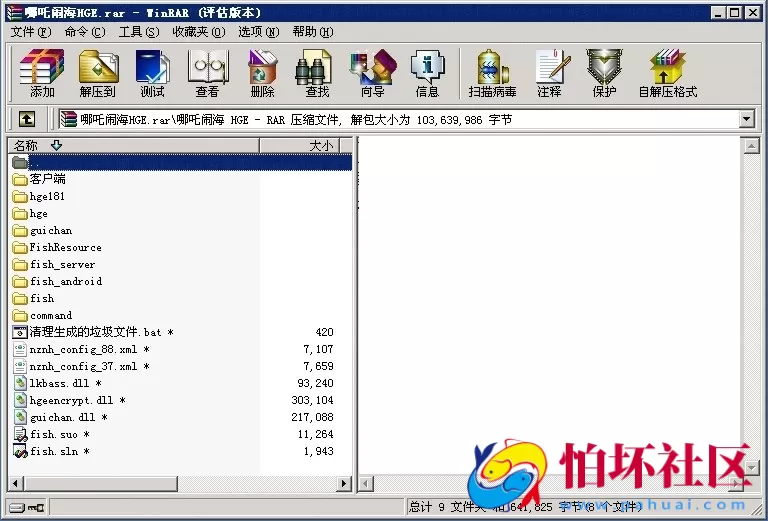Select the nznh_config_88.xml file
Screen dimensions: 768x521
[x=81, y=349]
